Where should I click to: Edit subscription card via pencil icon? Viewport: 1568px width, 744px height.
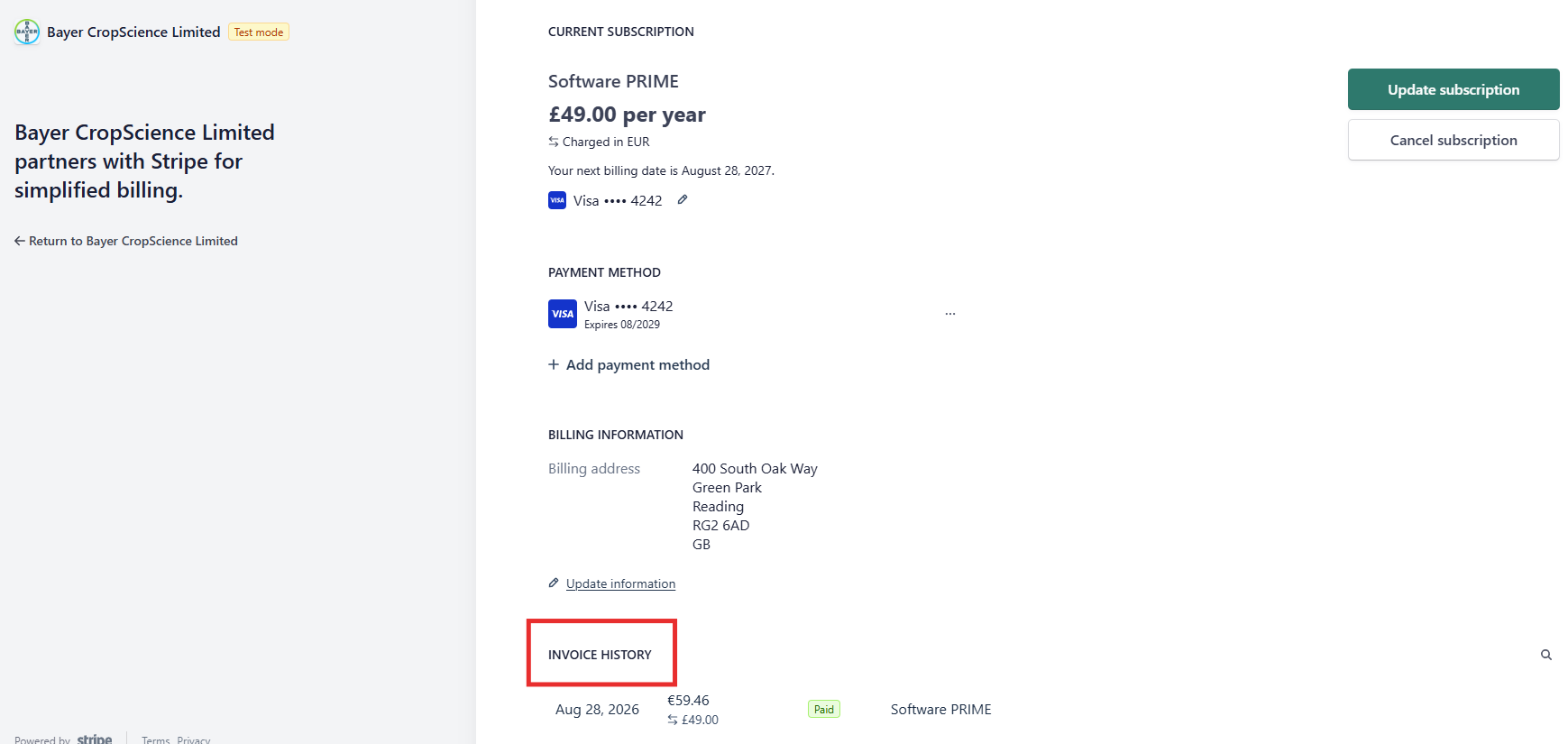(683, 200)
